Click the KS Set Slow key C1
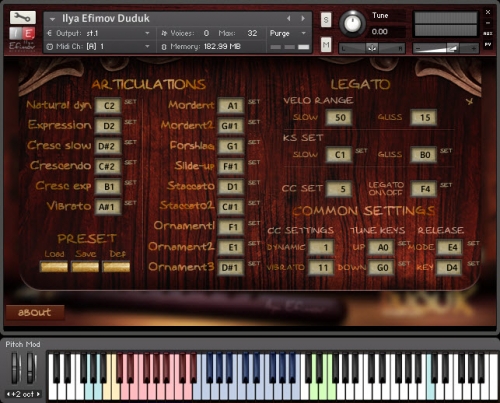This screenshot has width=500, height=403. point(339,155)
